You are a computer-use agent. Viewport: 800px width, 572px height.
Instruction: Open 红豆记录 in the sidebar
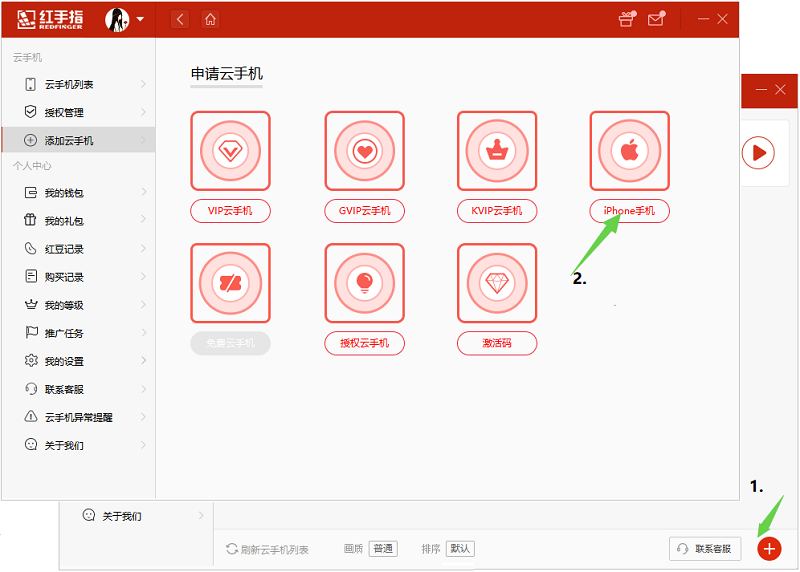tap(79, 249)
